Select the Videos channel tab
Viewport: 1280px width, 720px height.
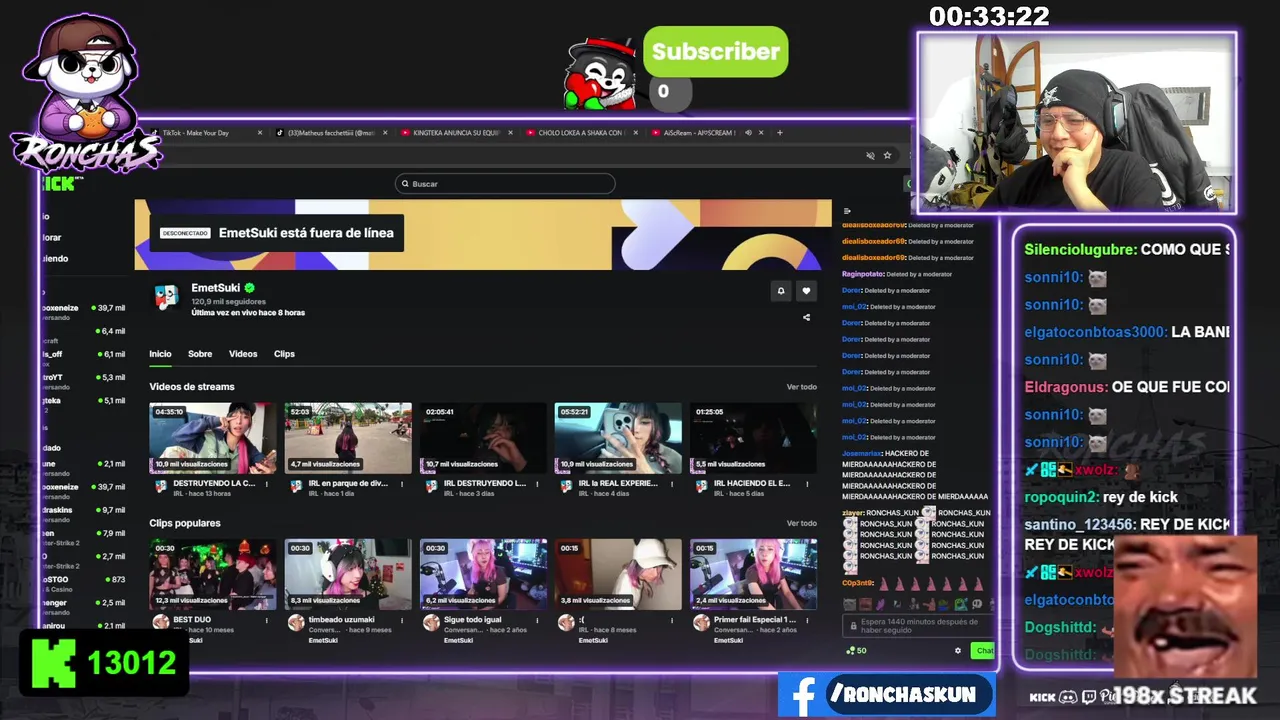point(243,354)
